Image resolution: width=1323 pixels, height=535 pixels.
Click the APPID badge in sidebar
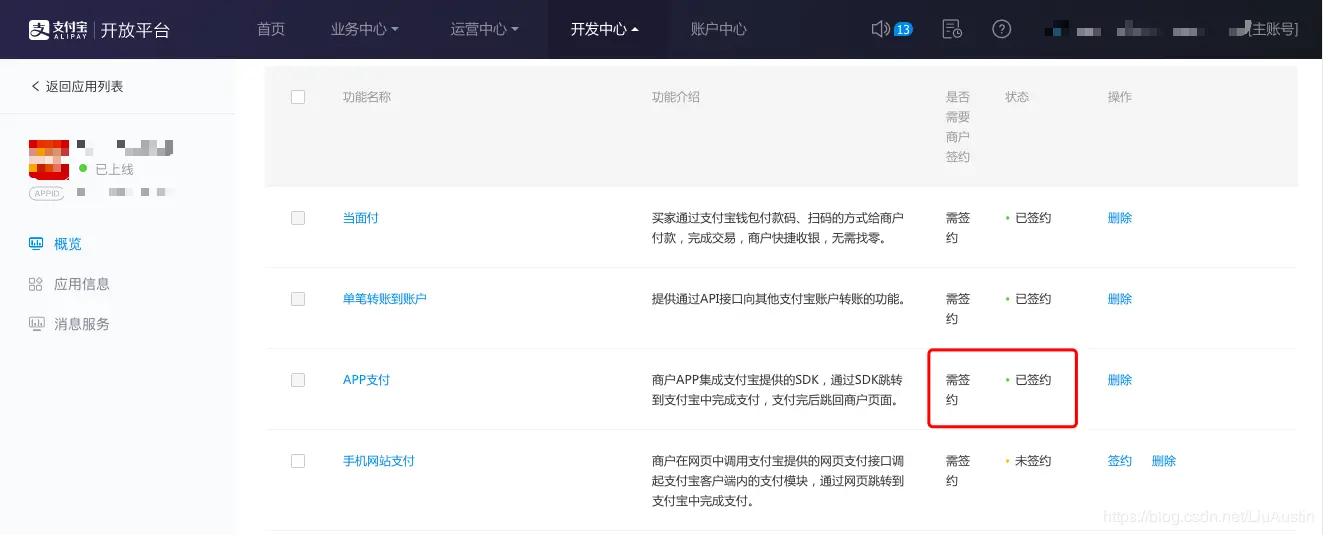[x=47, y=193]
